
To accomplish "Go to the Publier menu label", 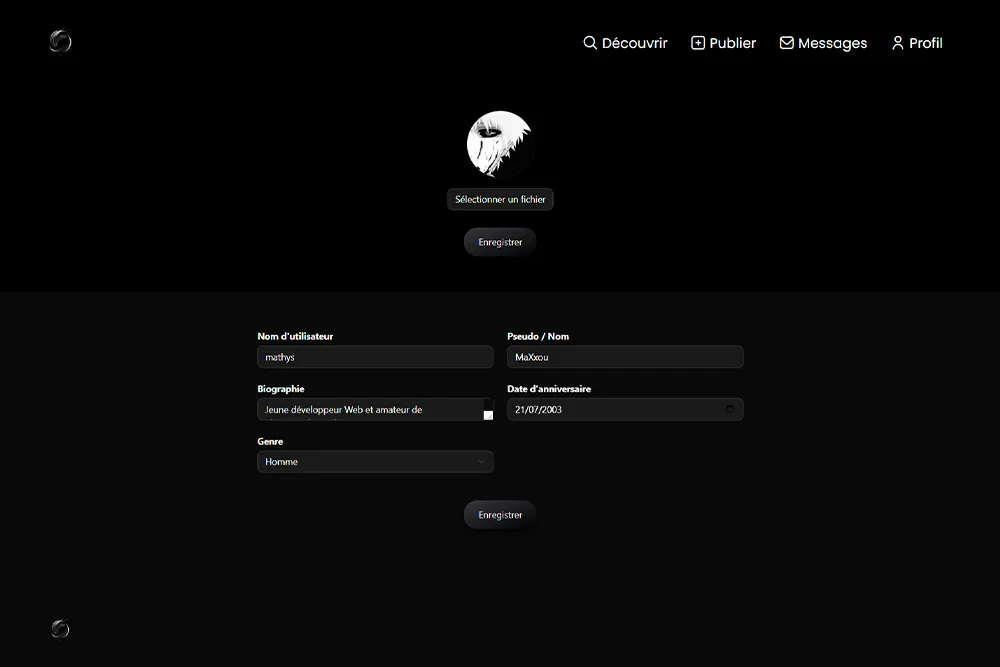I will pyautogui.click(x=732, y=43).
